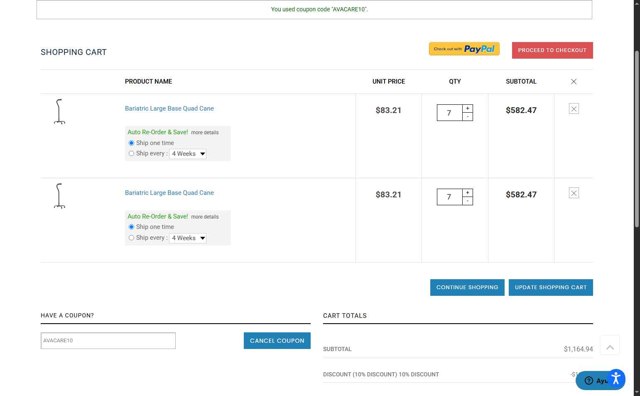Increase quantity of second cart item

[467, 193]
